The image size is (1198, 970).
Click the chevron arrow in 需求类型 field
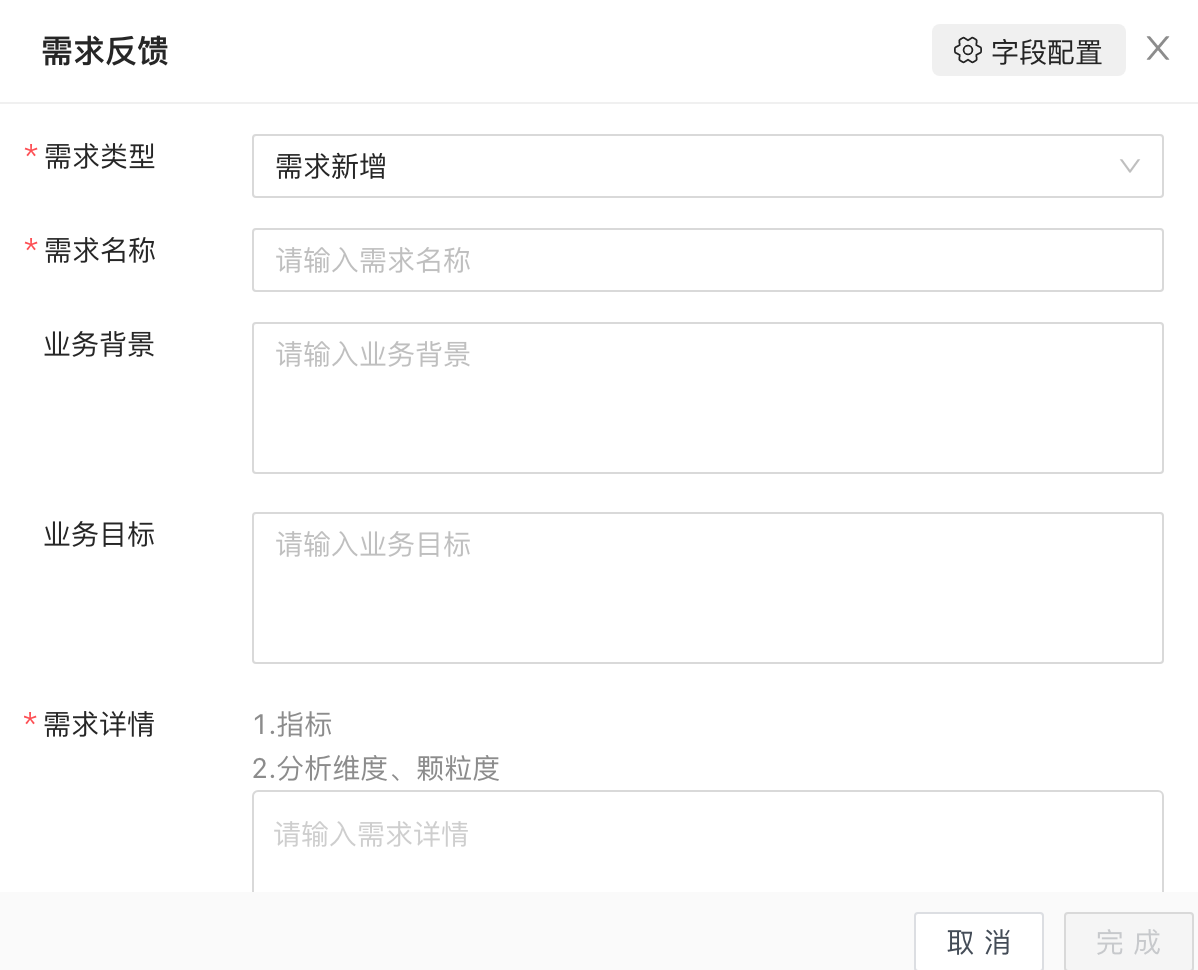coord(1130,166)
